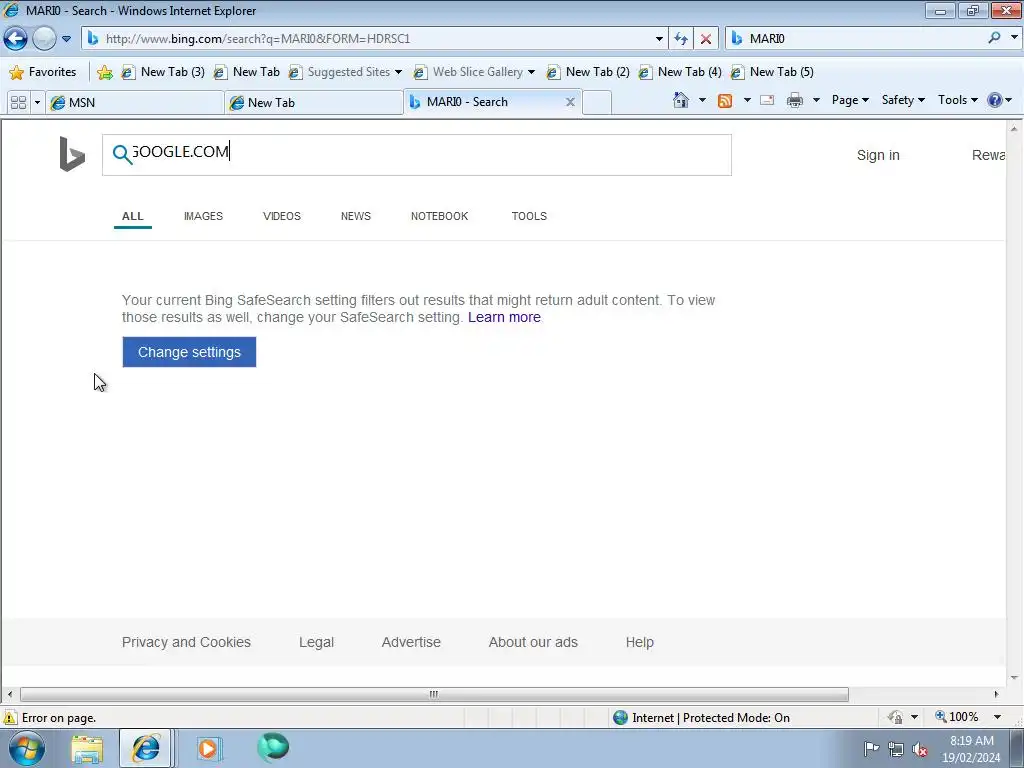
Task: Click the Forward navigation arrow
Action: pos(44,39)
